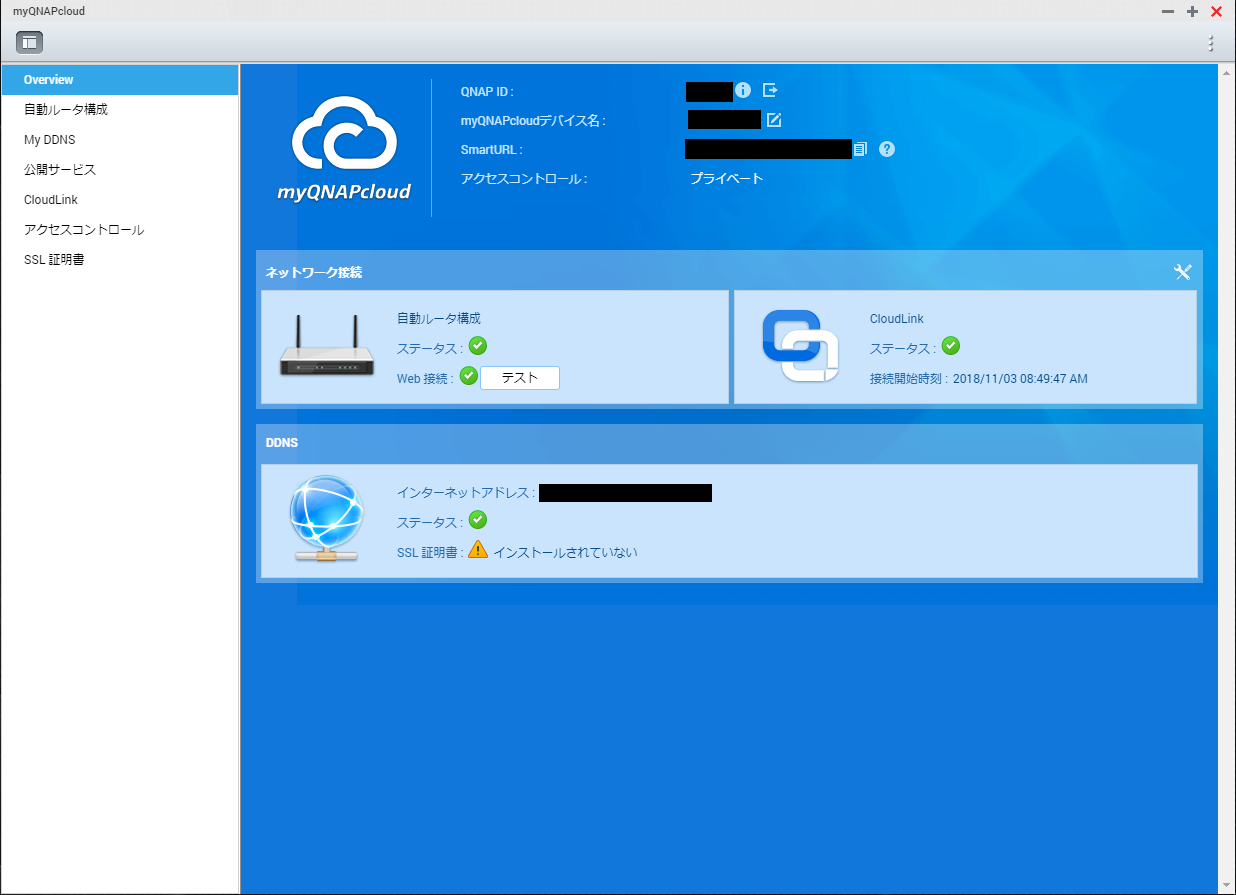Click auto router ステータス green check

coord(478,346)
